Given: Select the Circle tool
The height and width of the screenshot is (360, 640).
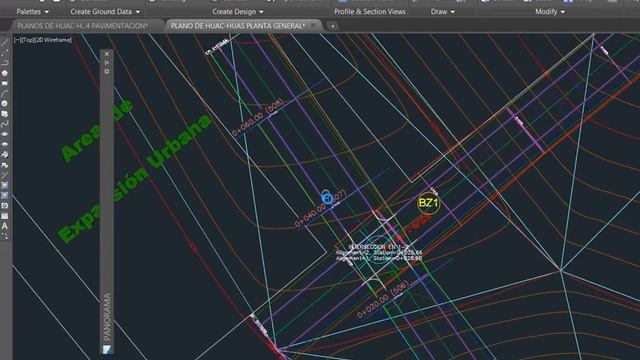Looking at the screenshot, I should coord(4,104).
